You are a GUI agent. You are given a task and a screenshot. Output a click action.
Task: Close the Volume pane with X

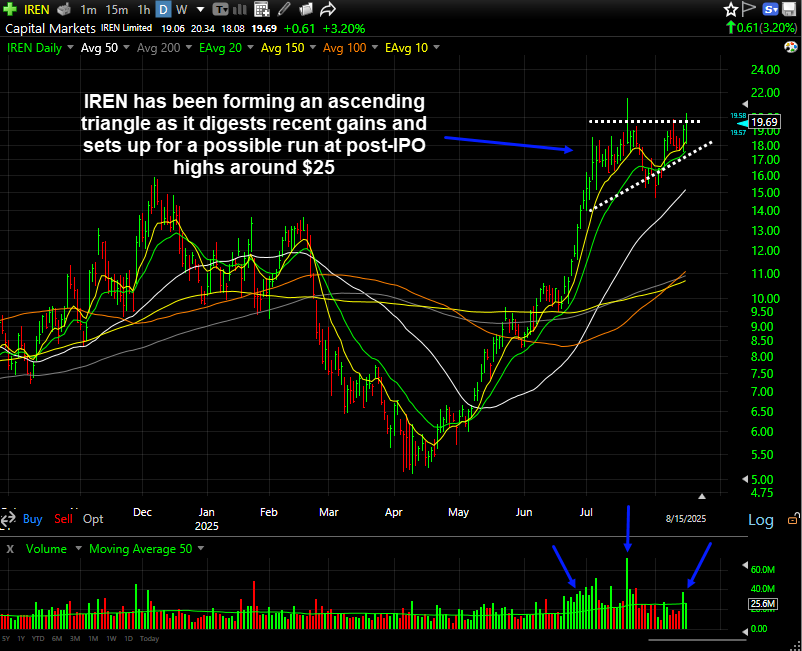pyautogui.click(x=10, y=549)
